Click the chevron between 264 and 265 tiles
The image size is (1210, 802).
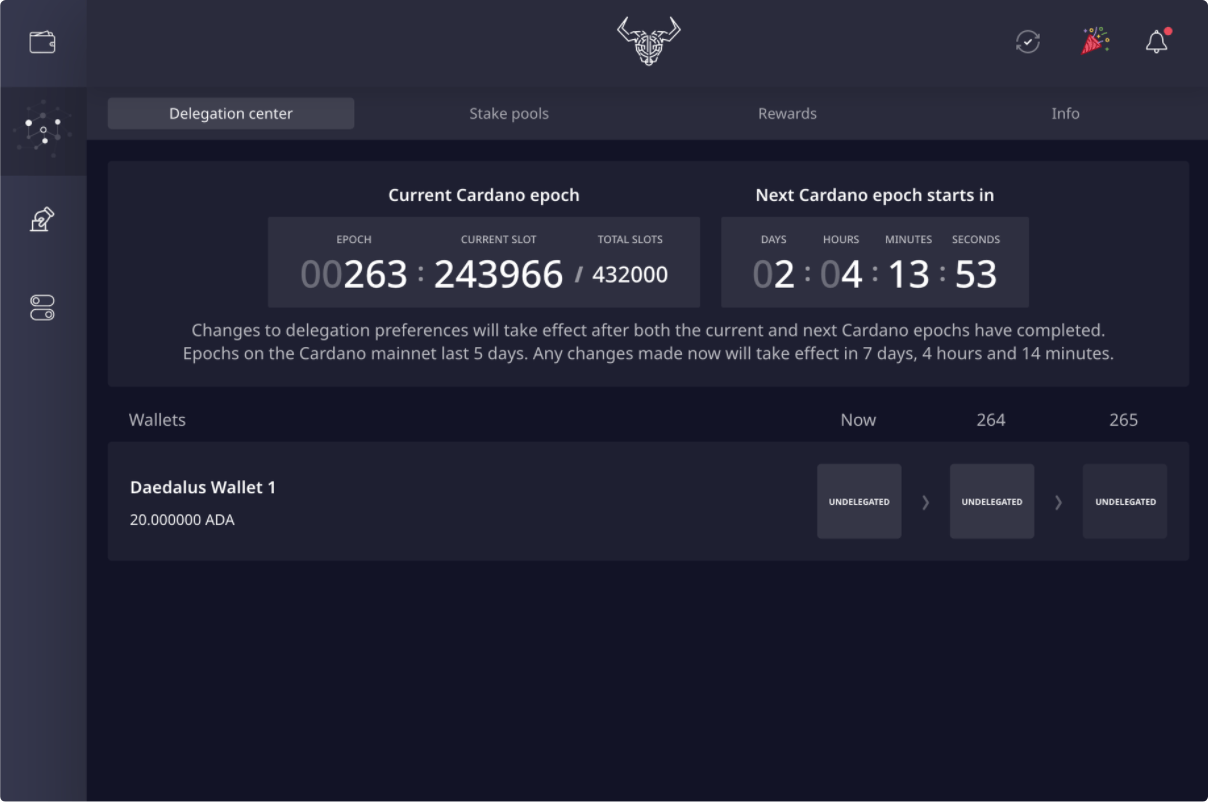[x=1058, y=502]
